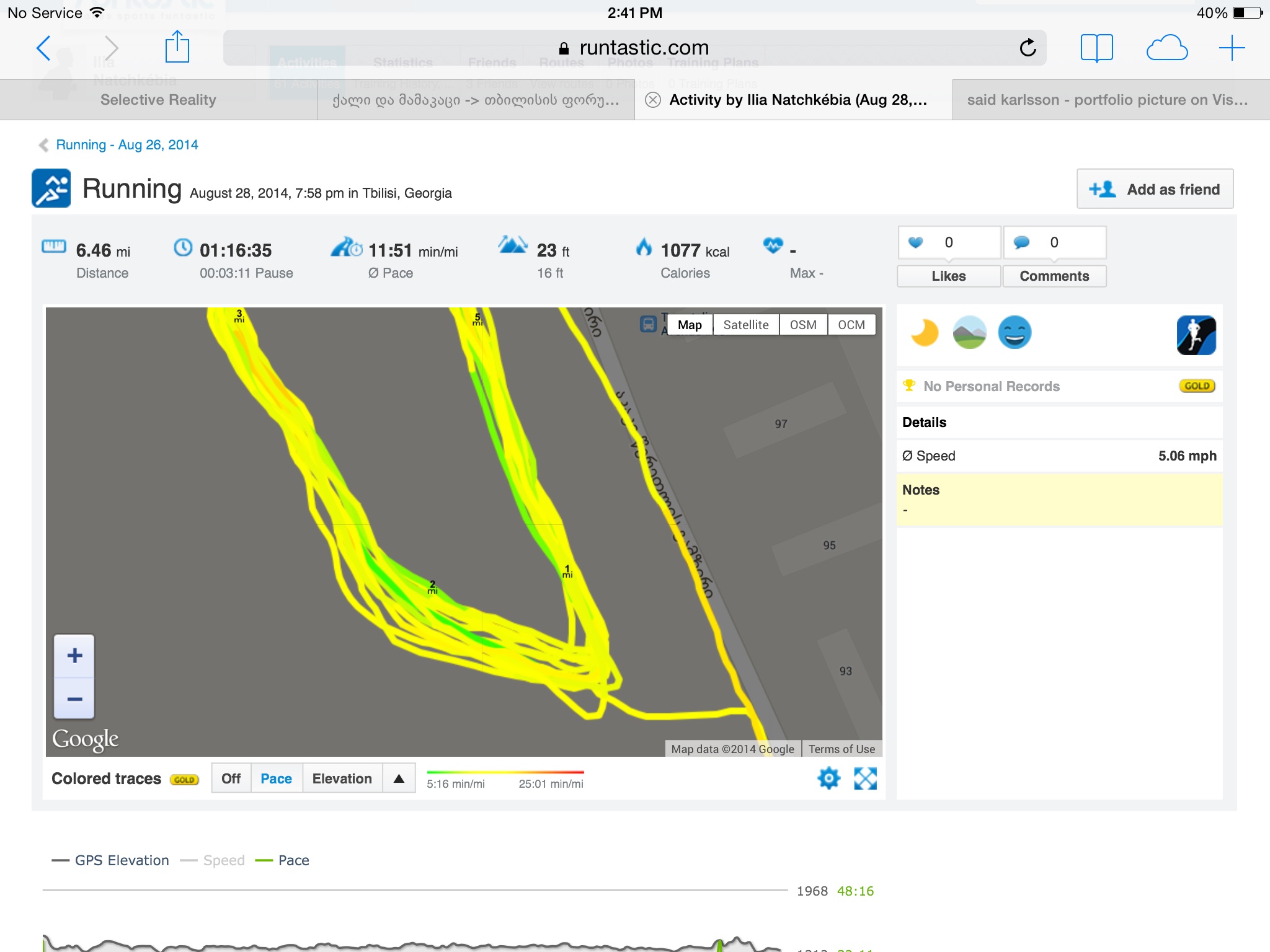
Task: Turn colored traces Off
Action: click(231, 778)
